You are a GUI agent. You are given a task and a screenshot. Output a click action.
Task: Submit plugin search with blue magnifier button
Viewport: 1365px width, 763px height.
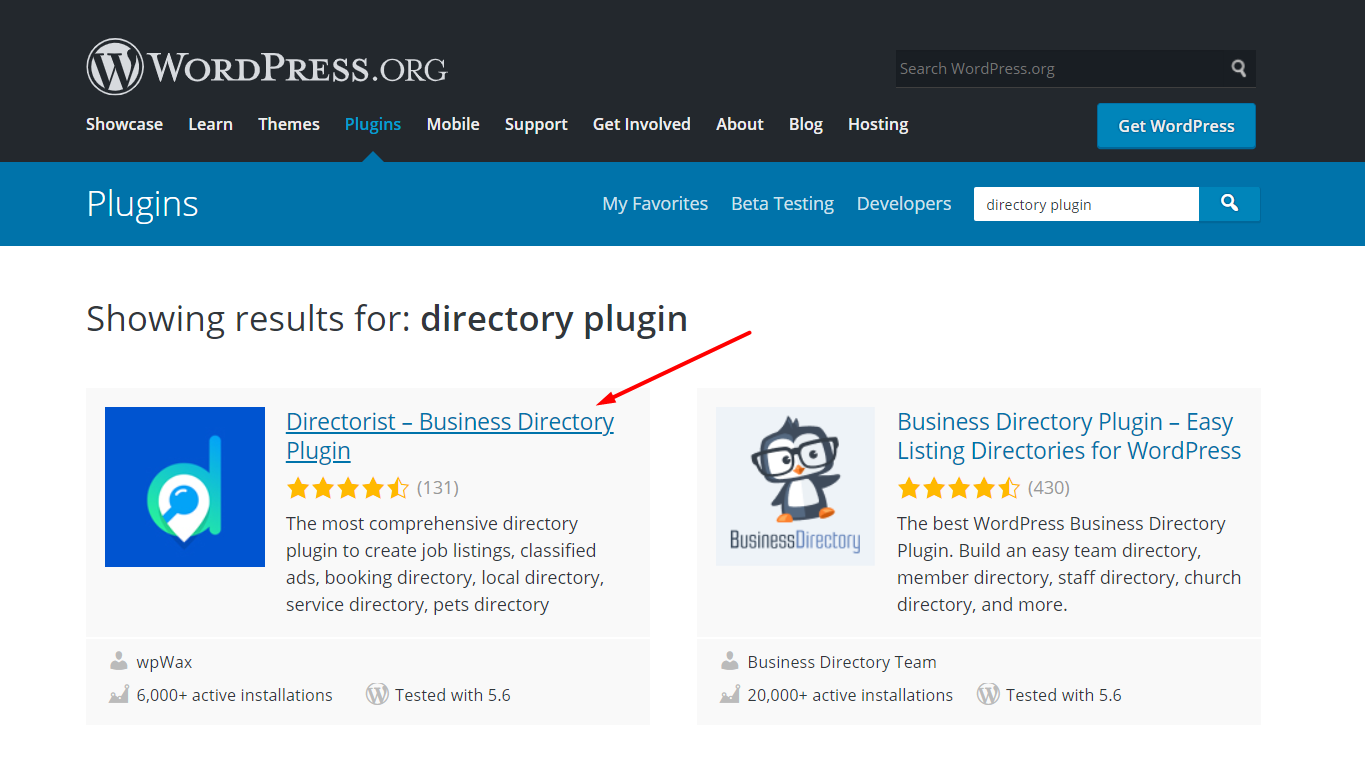pyautogui.click(x=1229, y=204)
